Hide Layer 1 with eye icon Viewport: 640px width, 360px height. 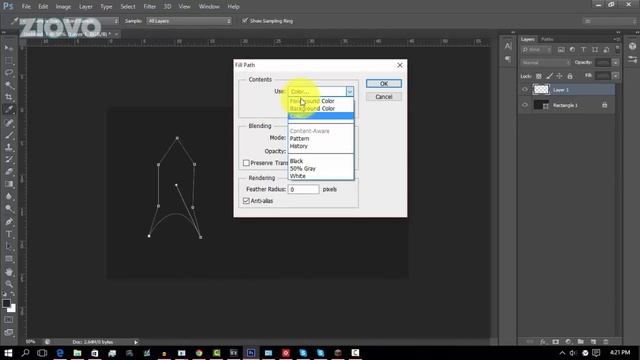tap(525, 89)
